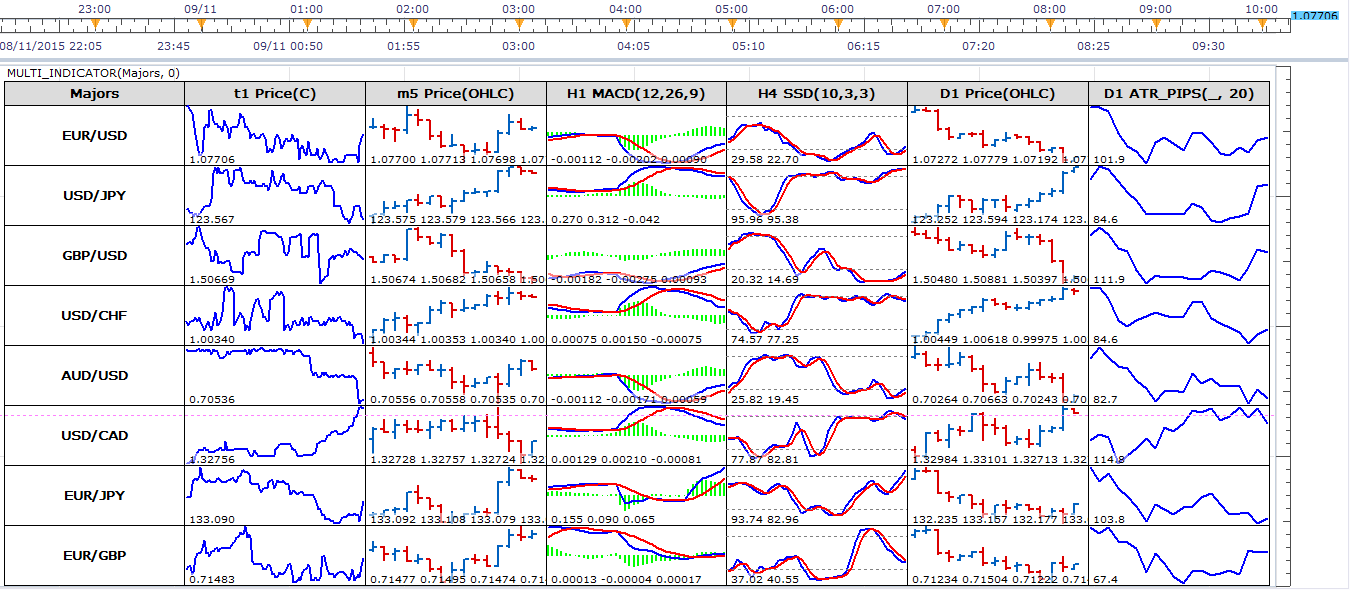This screenshot has height=590, width=1350.
Task: Click the Majors column header
Action: pyautogui.click(x=95, y=93)
